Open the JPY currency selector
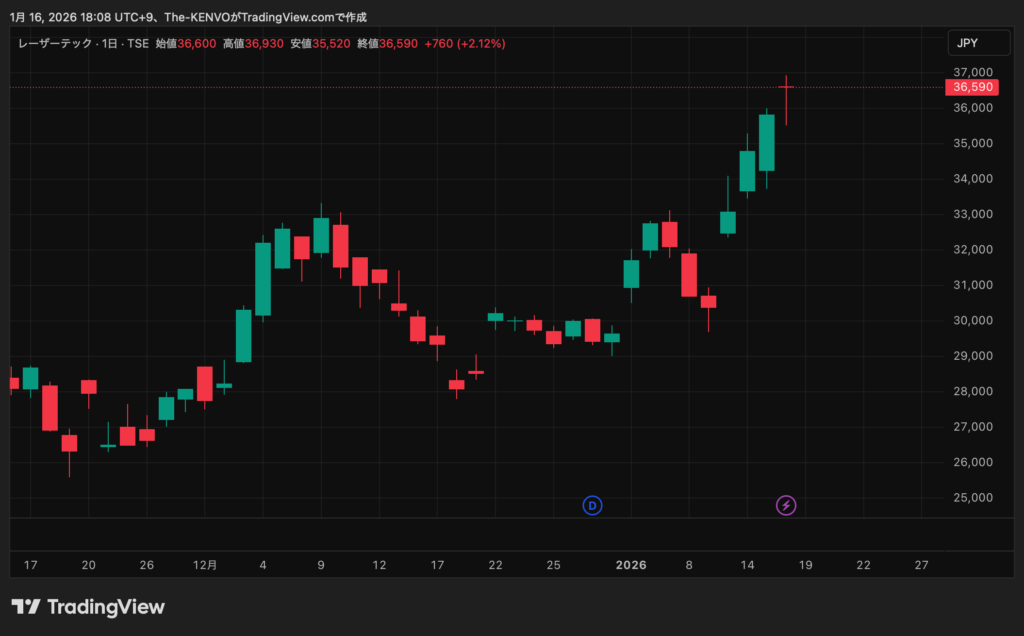 [x=967, y=43]
